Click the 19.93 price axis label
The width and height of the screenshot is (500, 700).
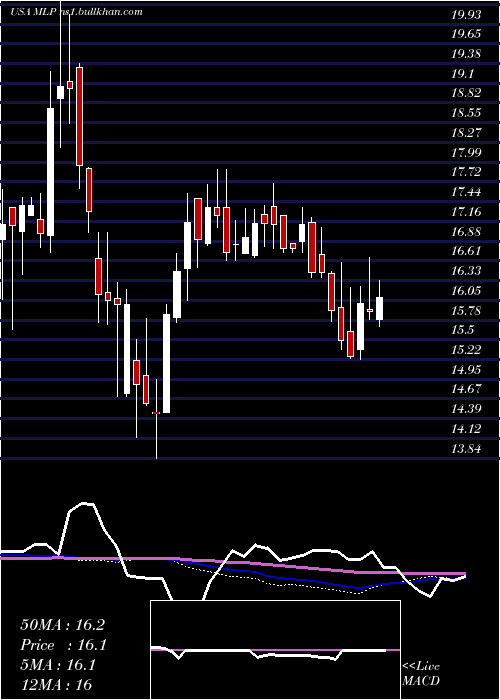point(467,15)
